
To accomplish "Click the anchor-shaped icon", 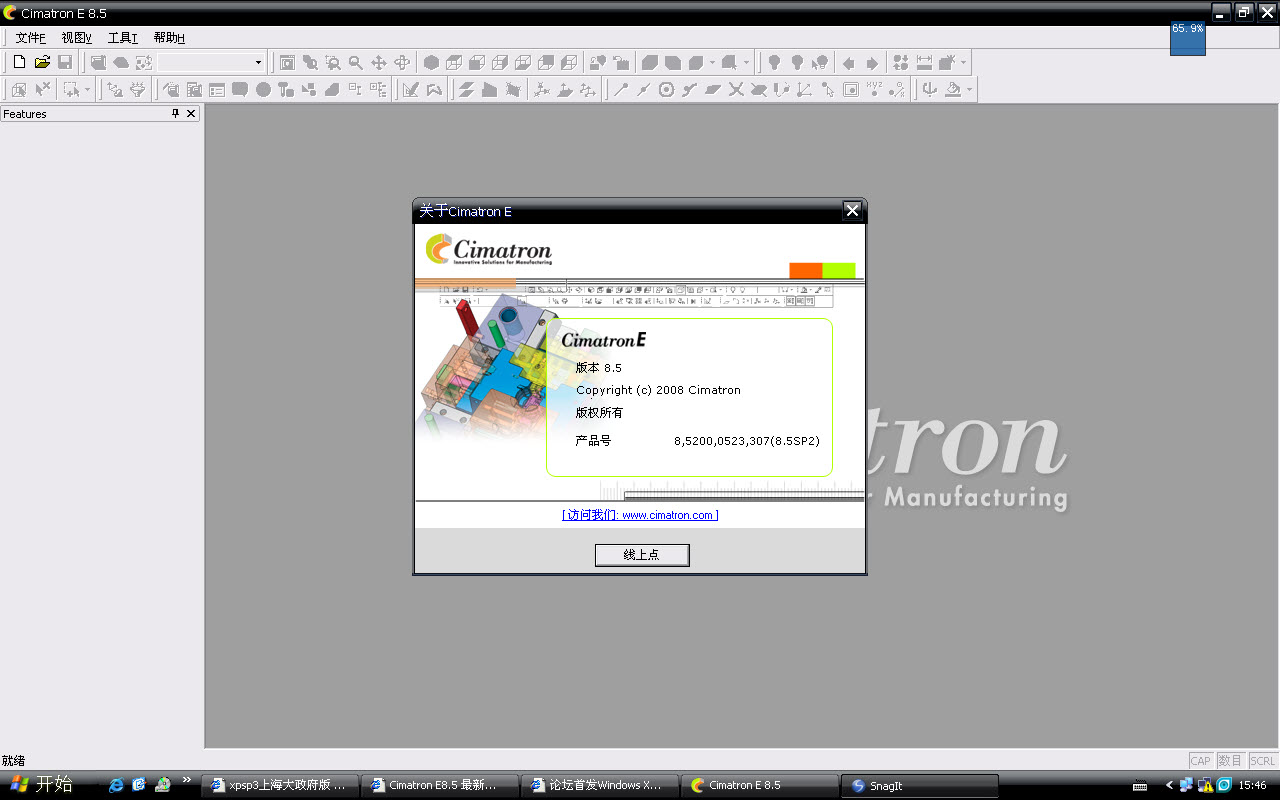I will tap(930, 89).
